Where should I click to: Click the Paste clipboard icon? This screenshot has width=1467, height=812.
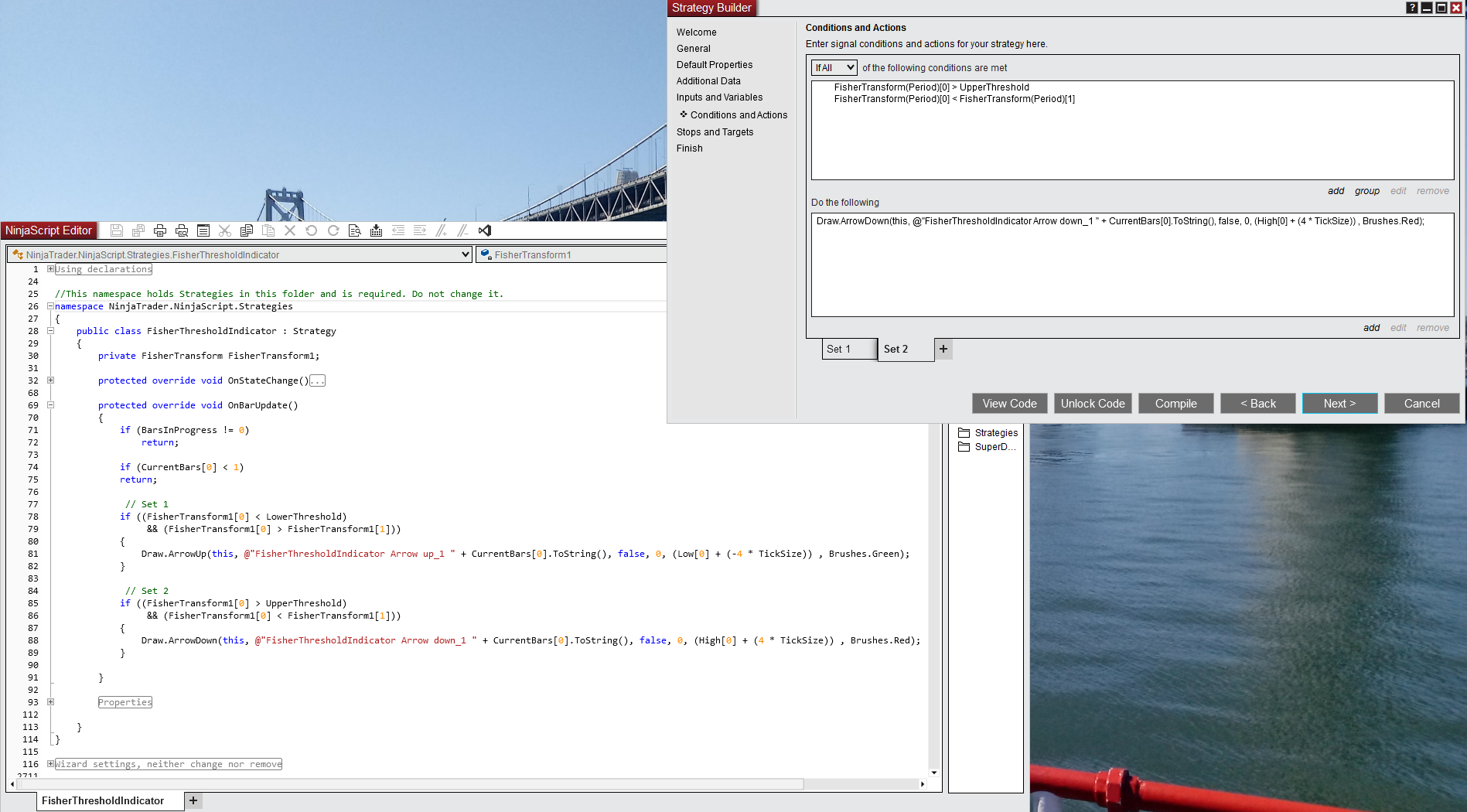click(268, 230)
